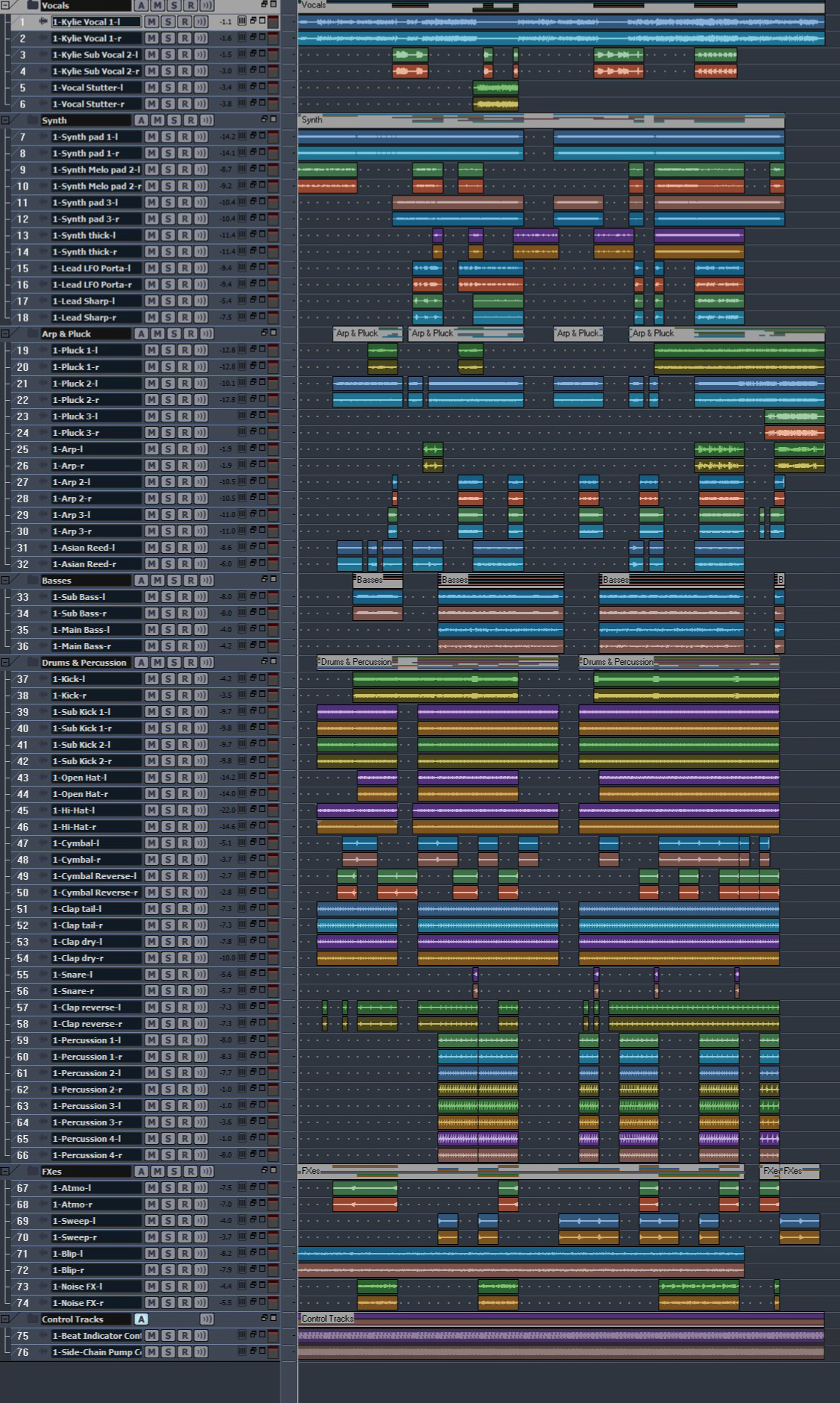Click waveform icon on track 1
Screen dimensions: 840x1403
[x=43, y=22]
